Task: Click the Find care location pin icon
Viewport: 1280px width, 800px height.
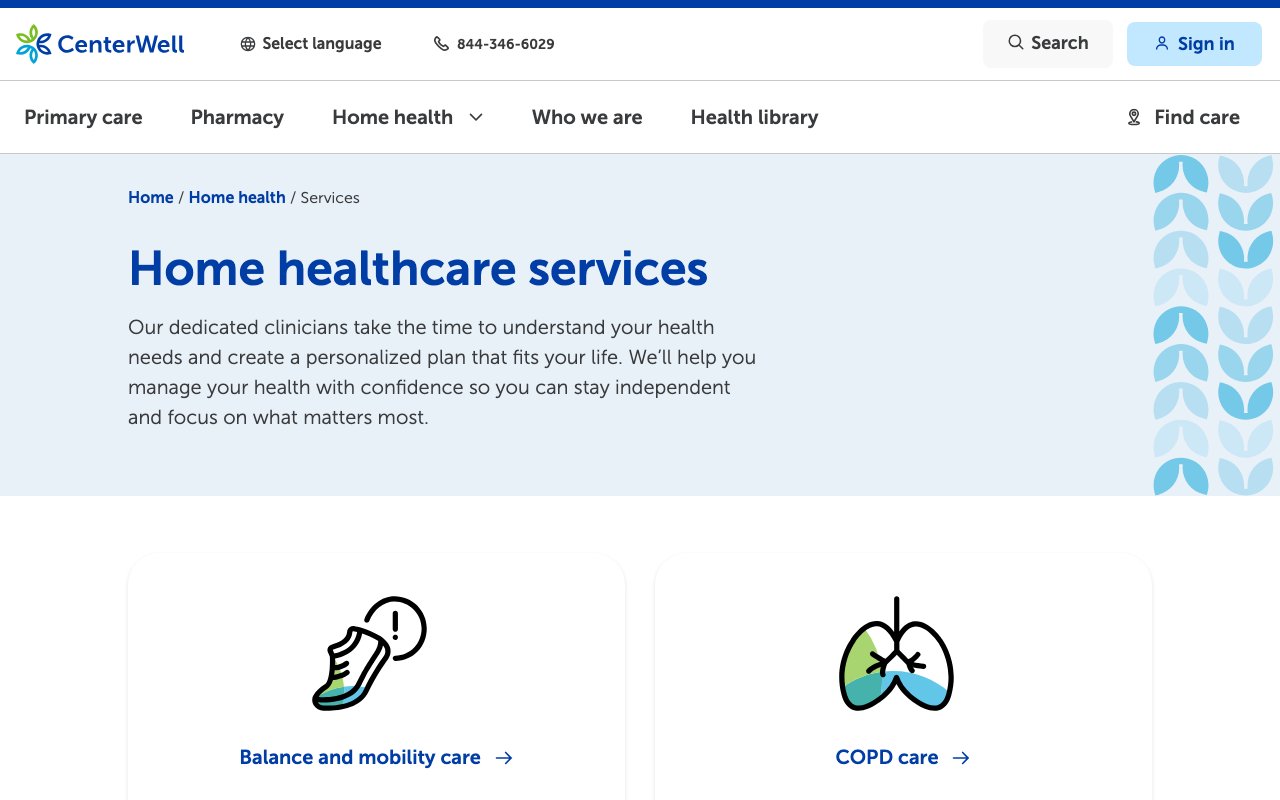Action: [x=1134, y=117]
